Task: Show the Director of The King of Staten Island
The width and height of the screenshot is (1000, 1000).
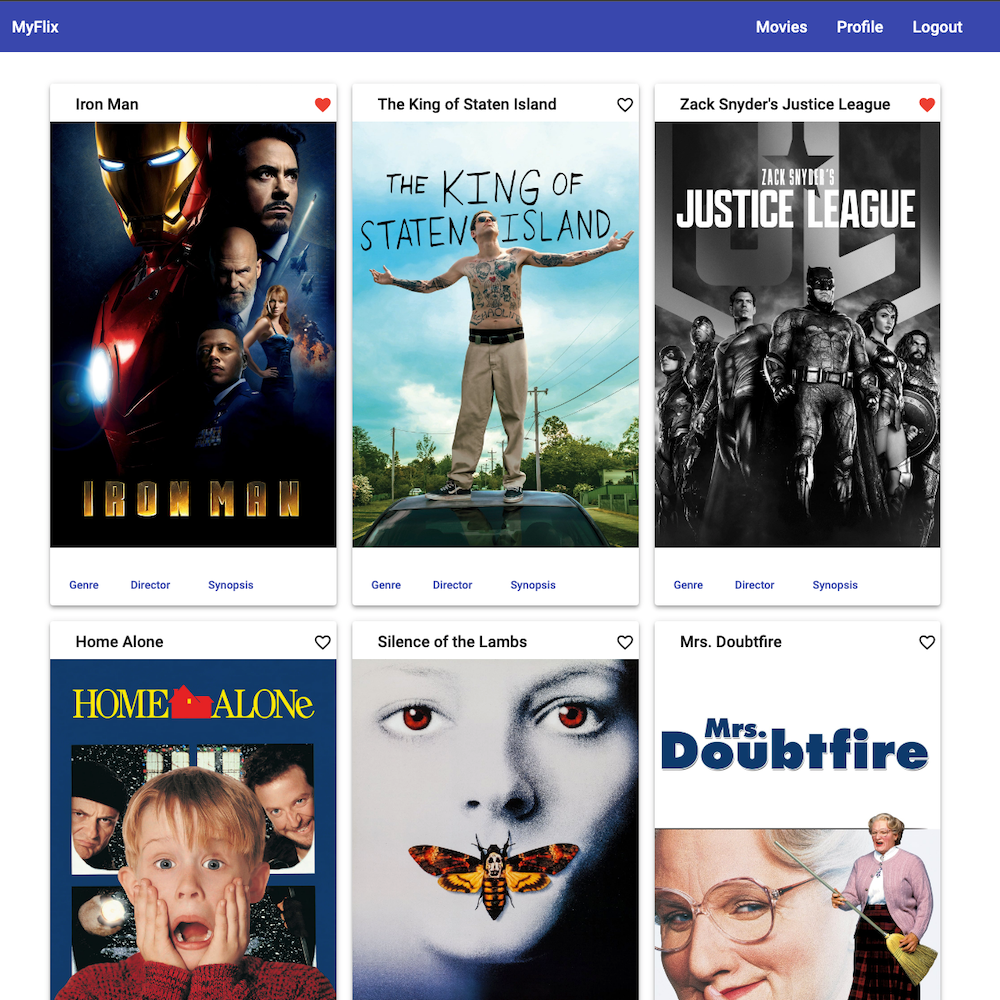Action: tap(452, 585)
